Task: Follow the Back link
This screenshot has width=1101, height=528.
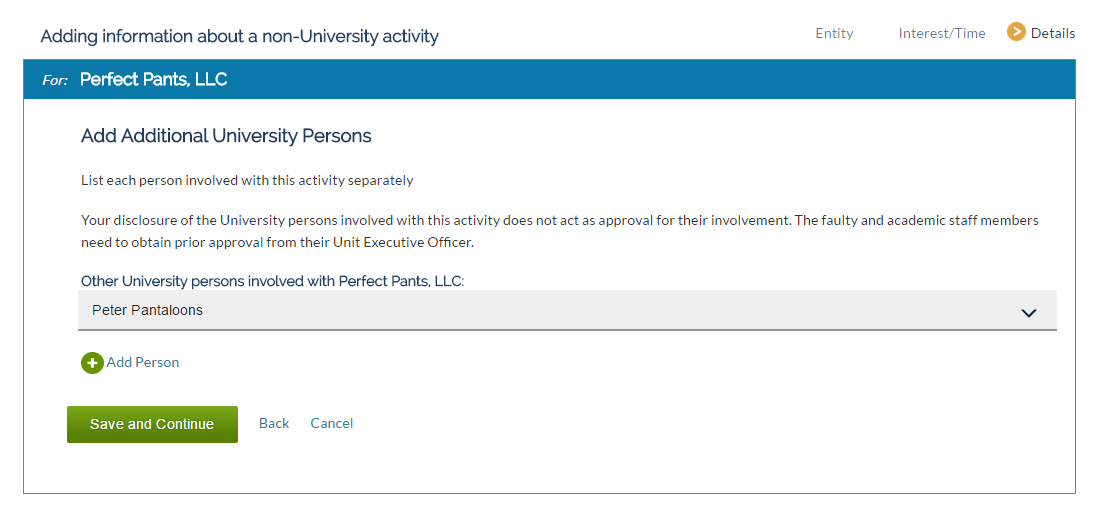Action: tap(274, 423)
